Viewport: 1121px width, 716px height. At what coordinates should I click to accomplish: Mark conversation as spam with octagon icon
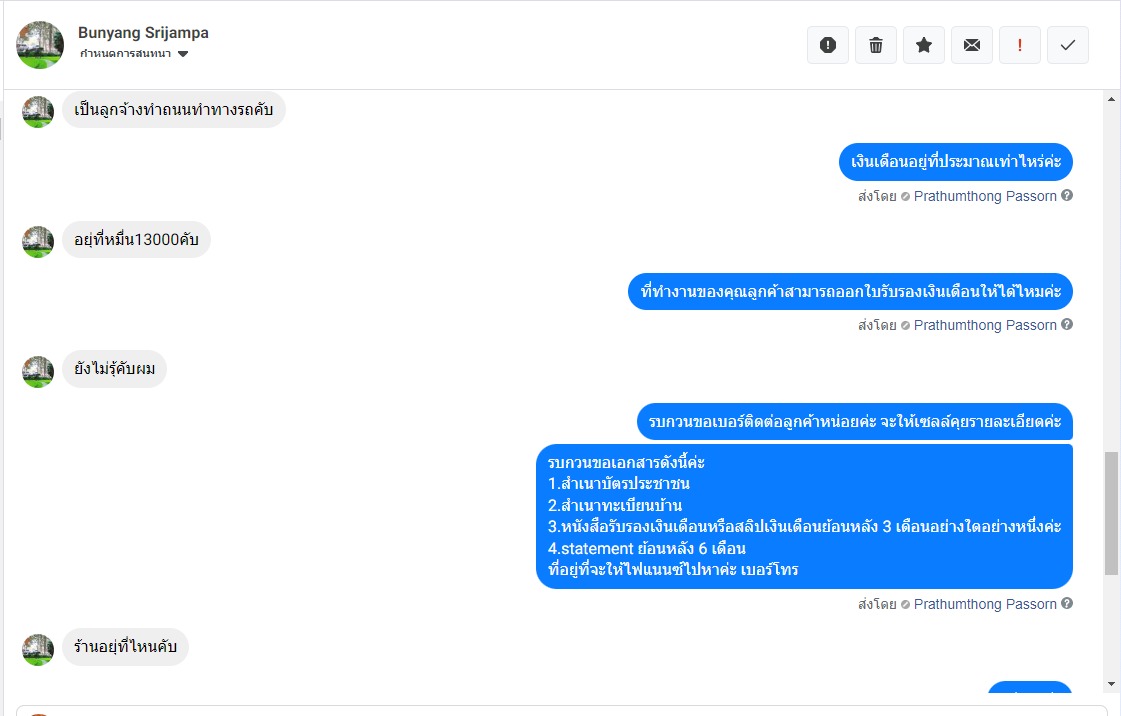point(828,45)
